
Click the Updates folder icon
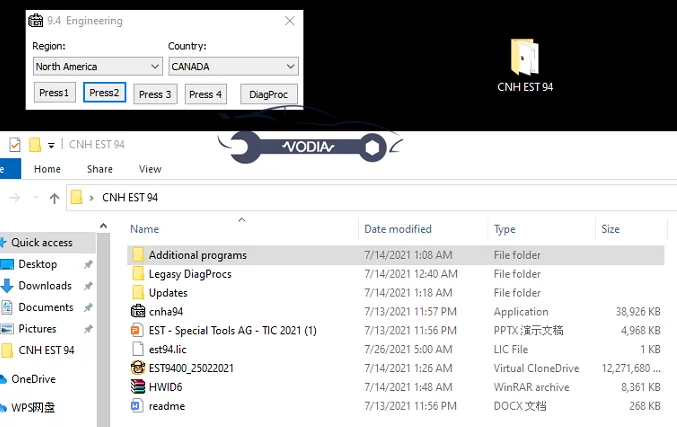pos(138,292)
